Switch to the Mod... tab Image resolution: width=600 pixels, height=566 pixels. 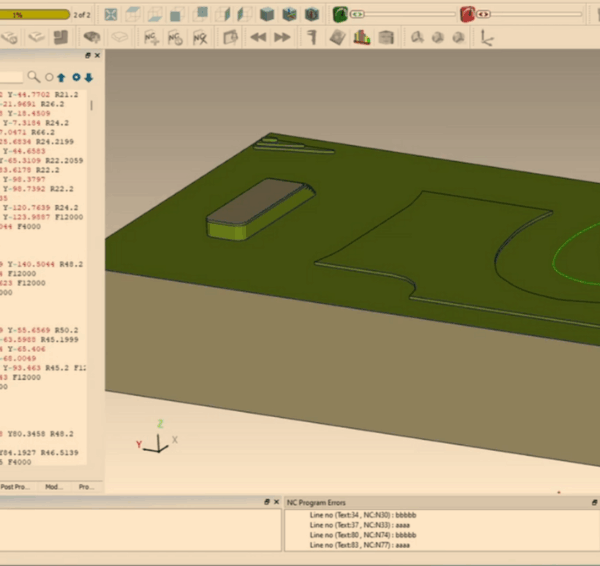point(54,487)
